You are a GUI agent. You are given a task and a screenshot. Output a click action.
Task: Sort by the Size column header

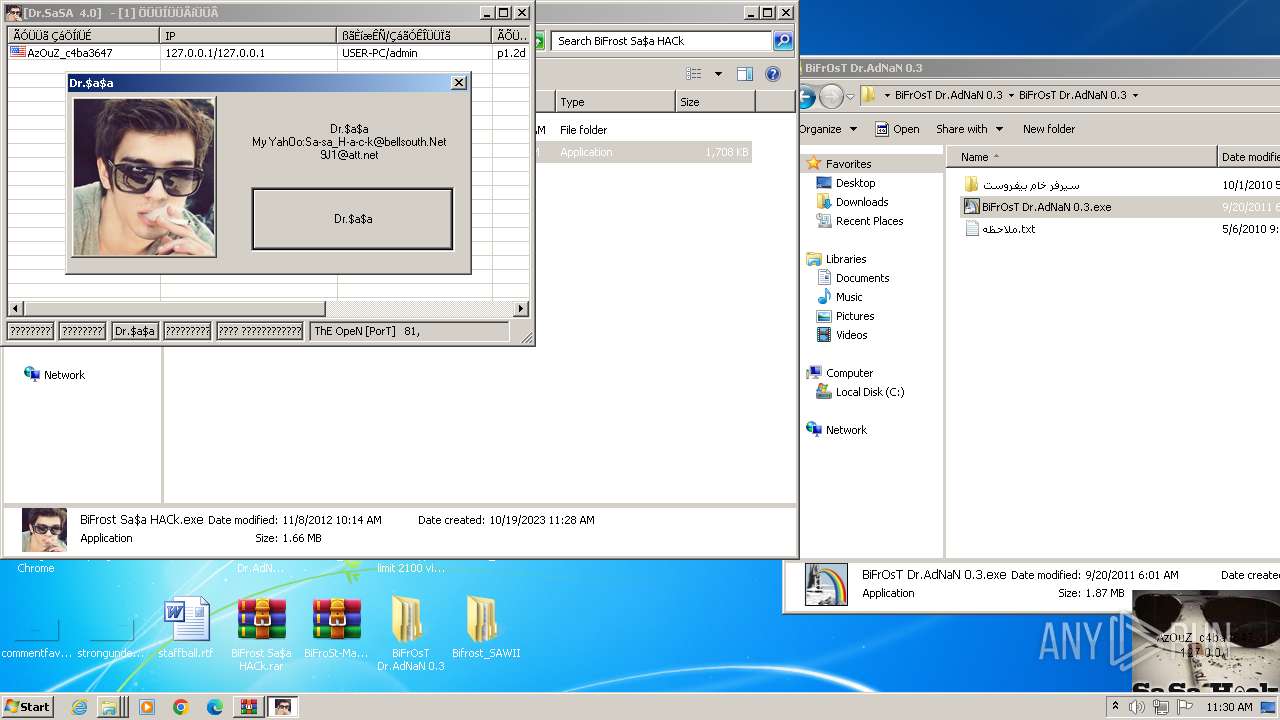[x=715, y=102]
